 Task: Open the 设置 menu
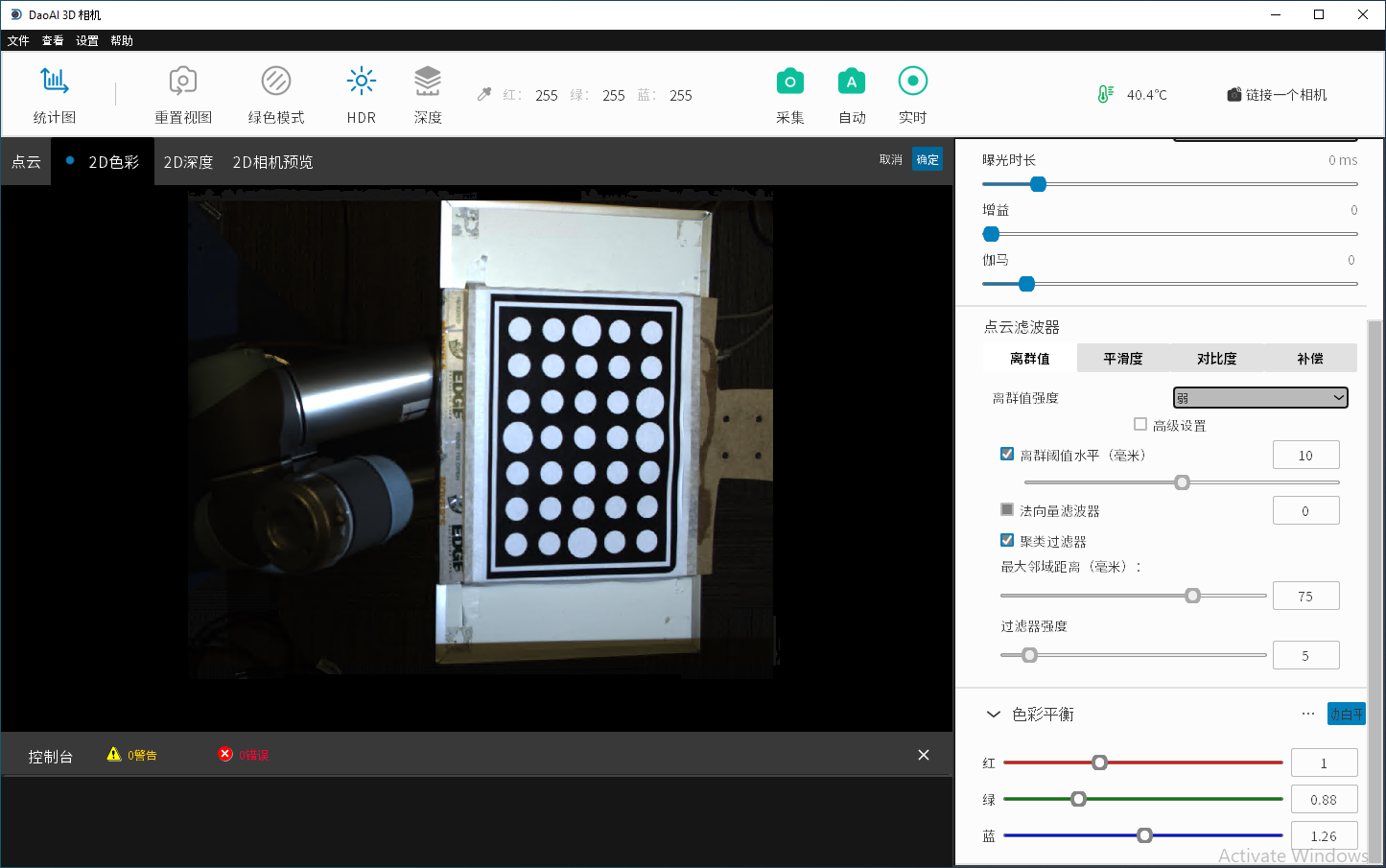point(87,40)
